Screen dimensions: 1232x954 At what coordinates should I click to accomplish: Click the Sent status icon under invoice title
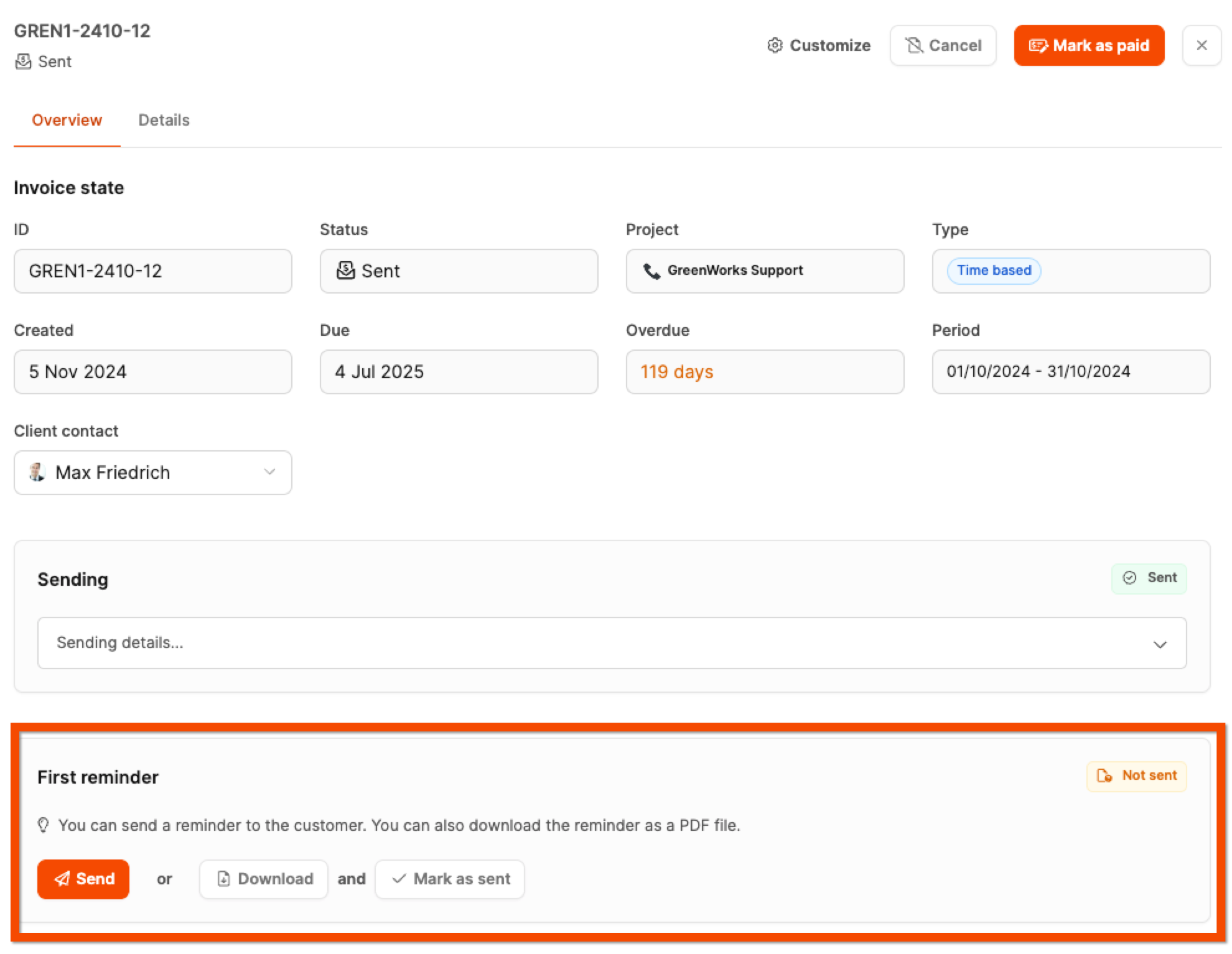click(23, 62)
